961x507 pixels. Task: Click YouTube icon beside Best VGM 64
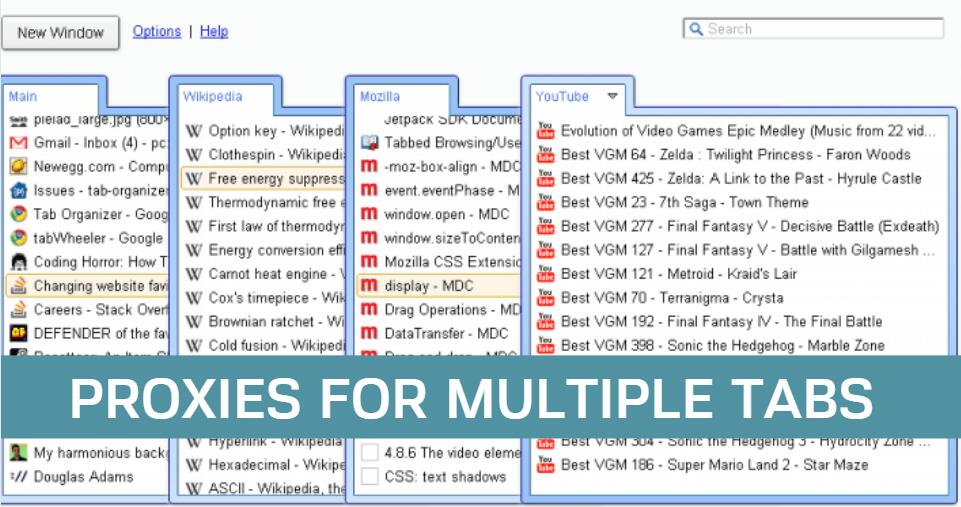tap(545, 155)
